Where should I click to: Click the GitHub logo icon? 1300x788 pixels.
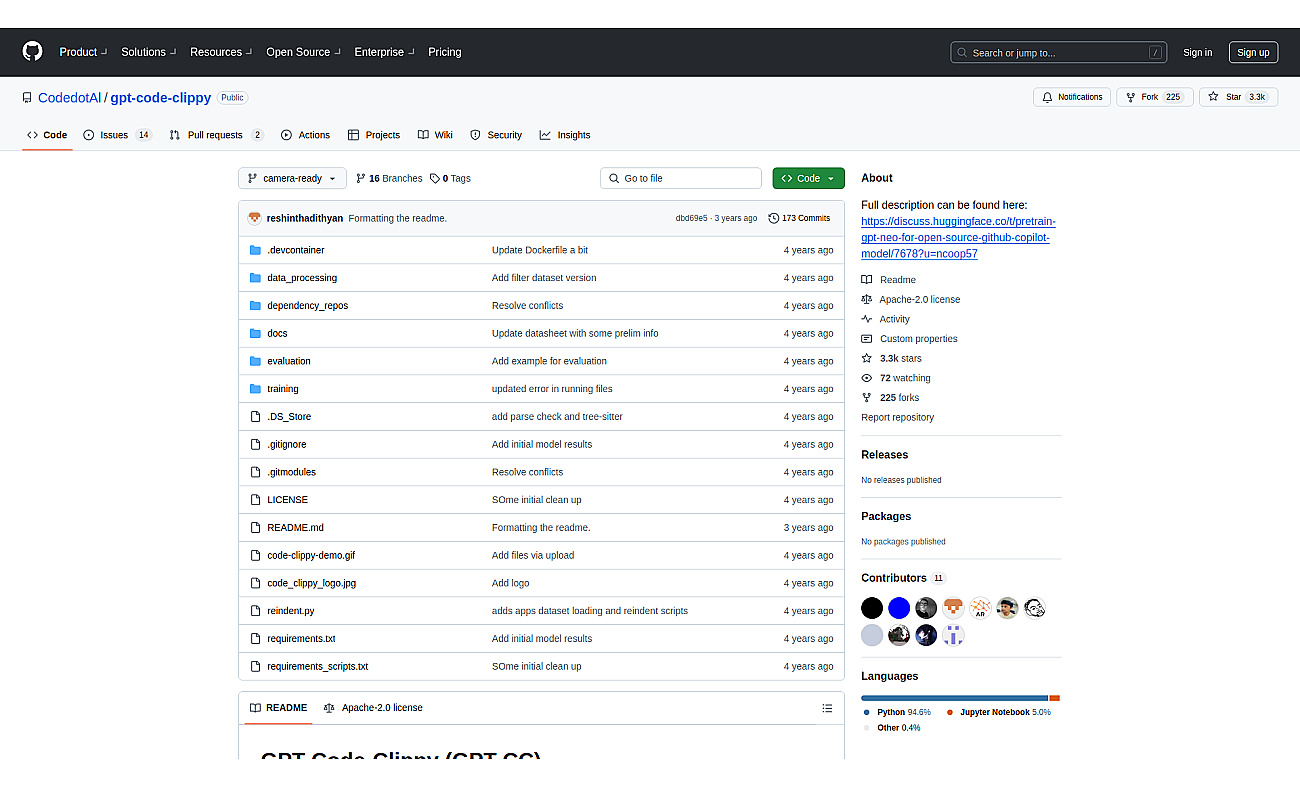click(x=33, y=52)
